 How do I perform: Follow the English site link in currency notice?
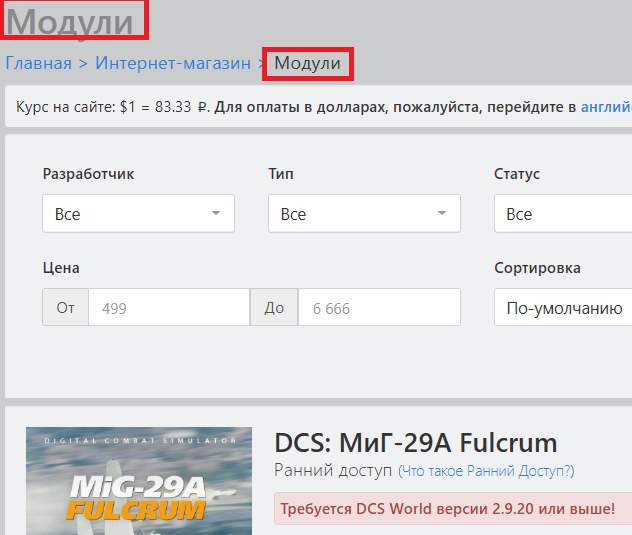tap(606, 107)
